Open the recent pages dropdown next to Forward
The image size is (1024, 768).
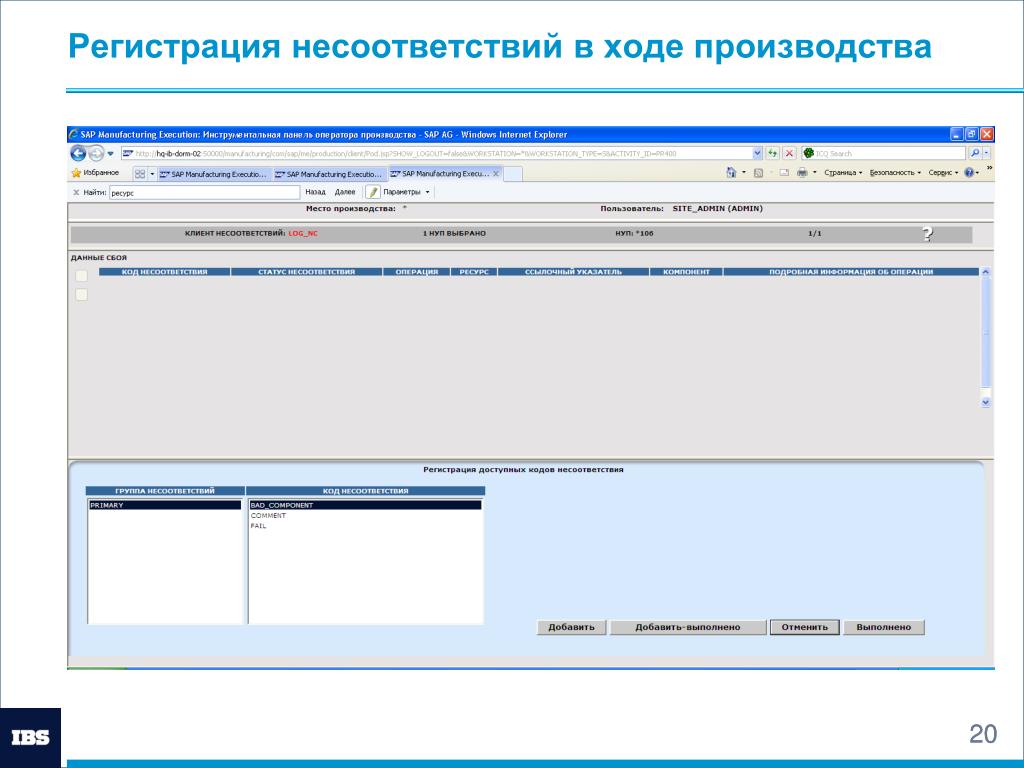pyautogui.click(x=110, y=153)
